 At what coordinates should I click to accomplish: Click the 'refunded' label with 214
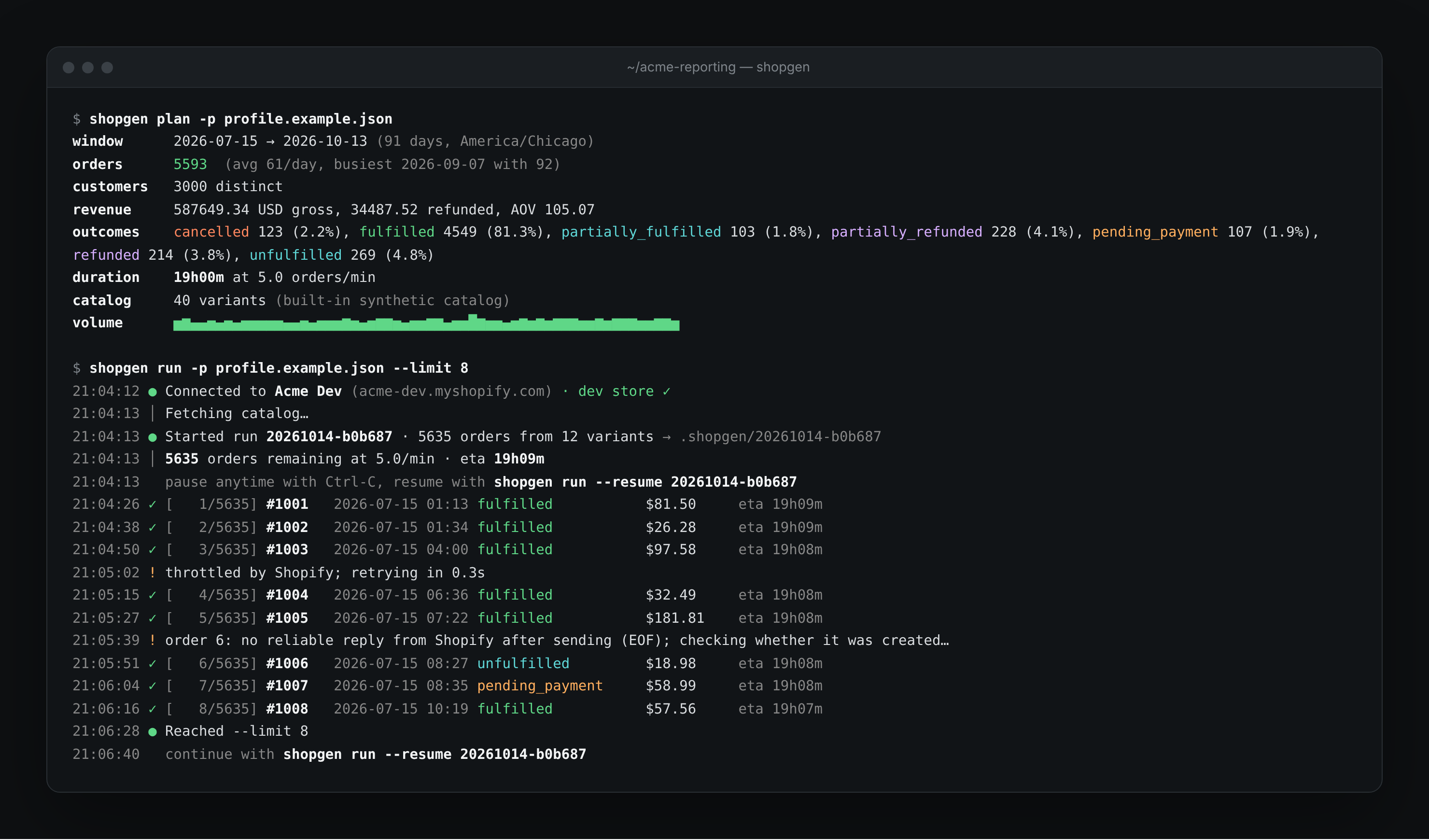[106, 255]
